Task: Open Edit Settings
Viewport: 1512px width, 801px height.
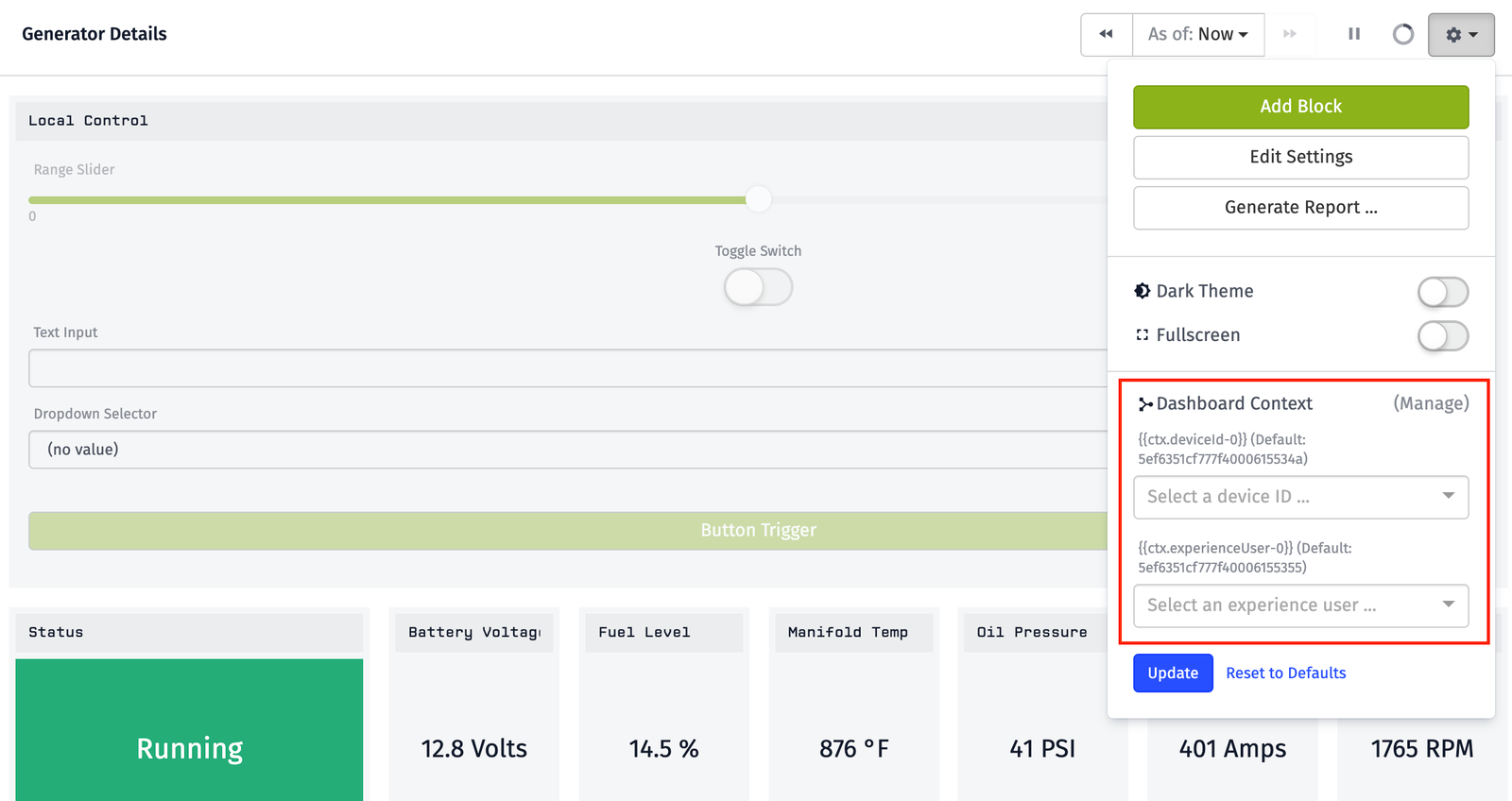Action: point(1301,157)
